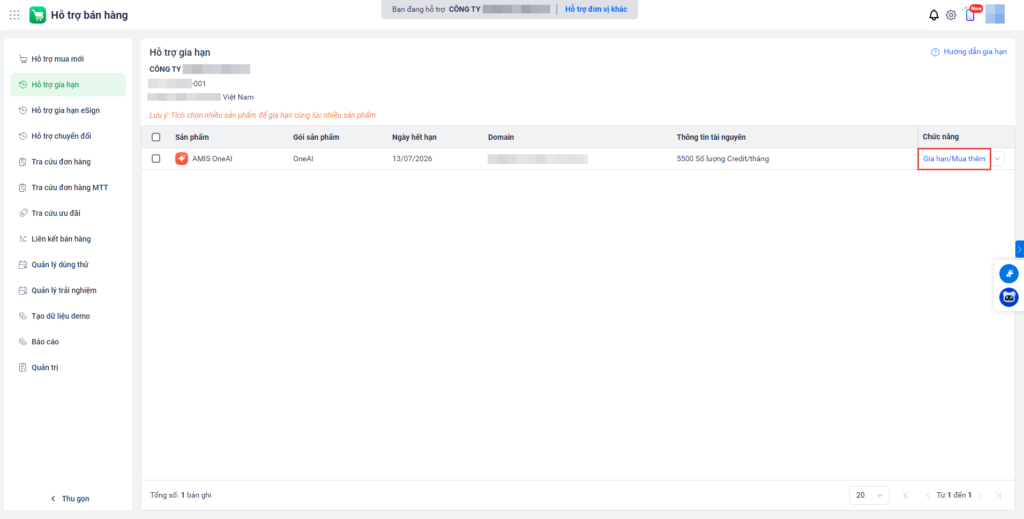The image size is (1024, 519).
Task: Go to previous page arrow
Action: pyautogui.click(x=927, y=495)
